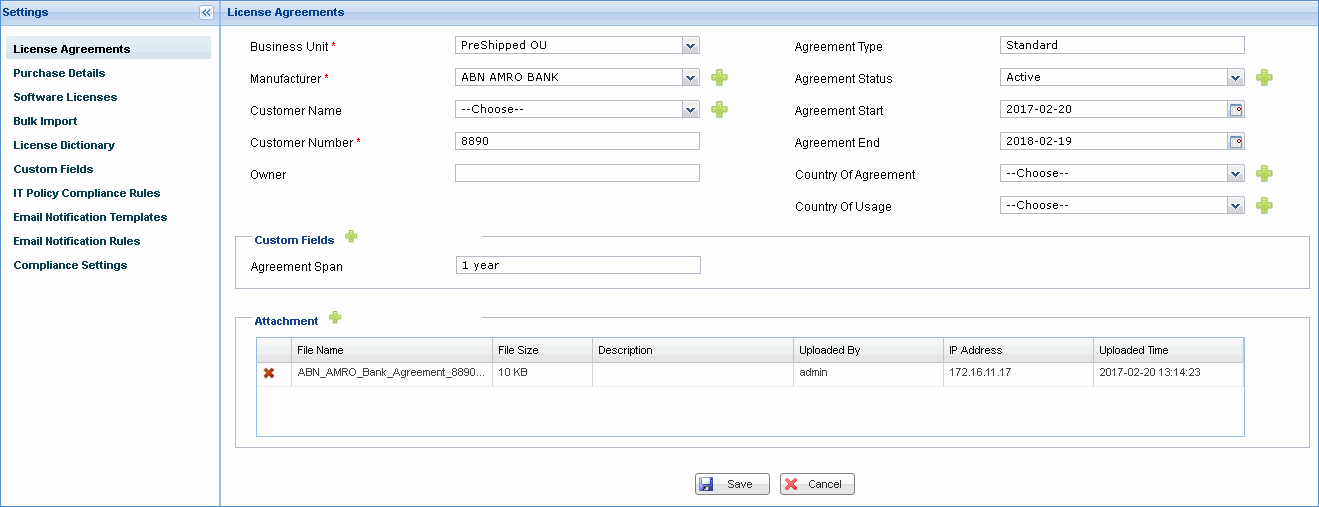Go to Software Licenses section

coord(65,97)
